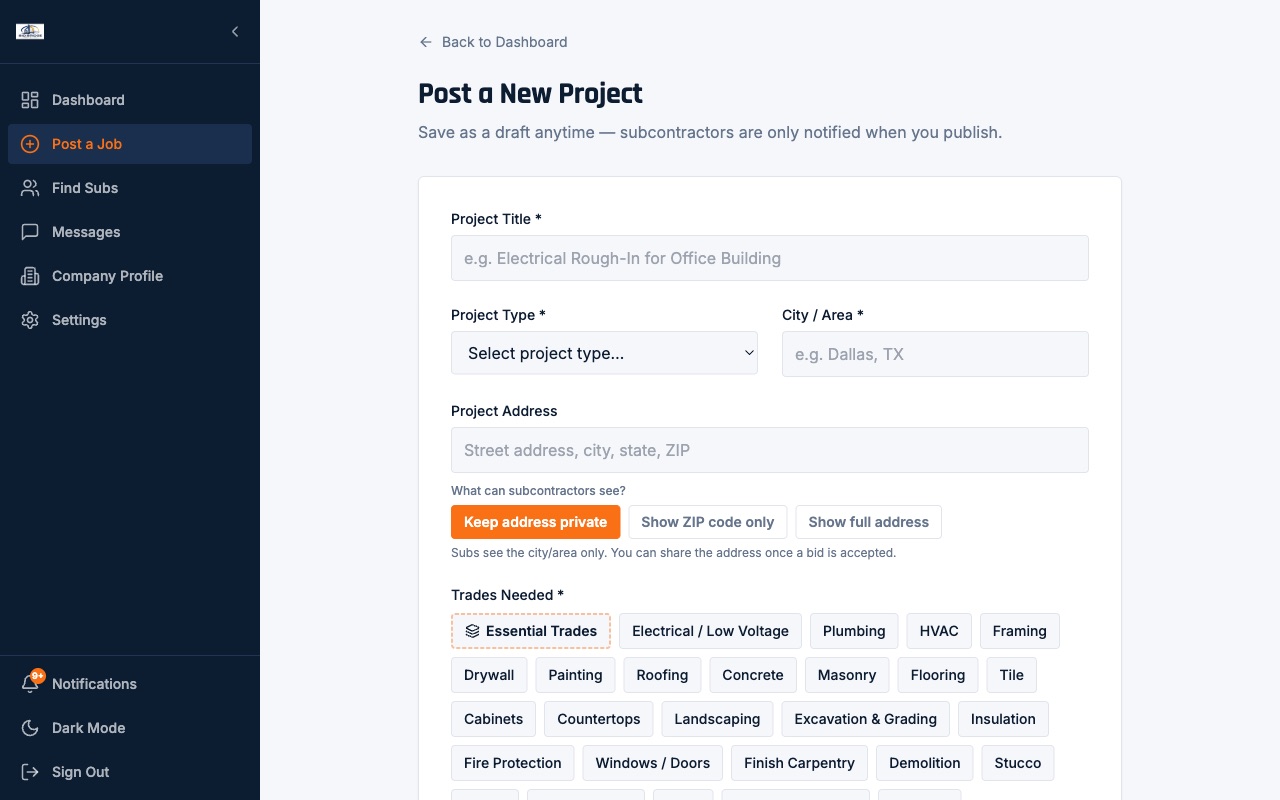Select the Stucco trade chip
Image resolution: width=1280 pixels, height=800 pixels.
pyautogui.click(x=1018, y=763)
